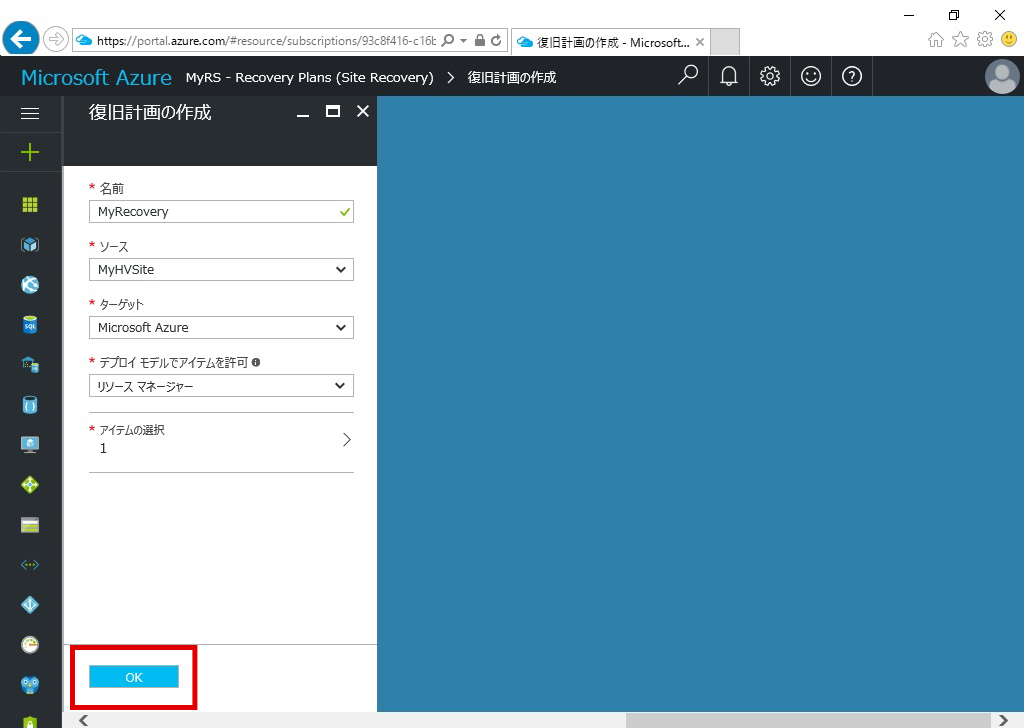Screen dimensions: 1024x728
Task: Click the OK button
Action: [x=134, y=677]
